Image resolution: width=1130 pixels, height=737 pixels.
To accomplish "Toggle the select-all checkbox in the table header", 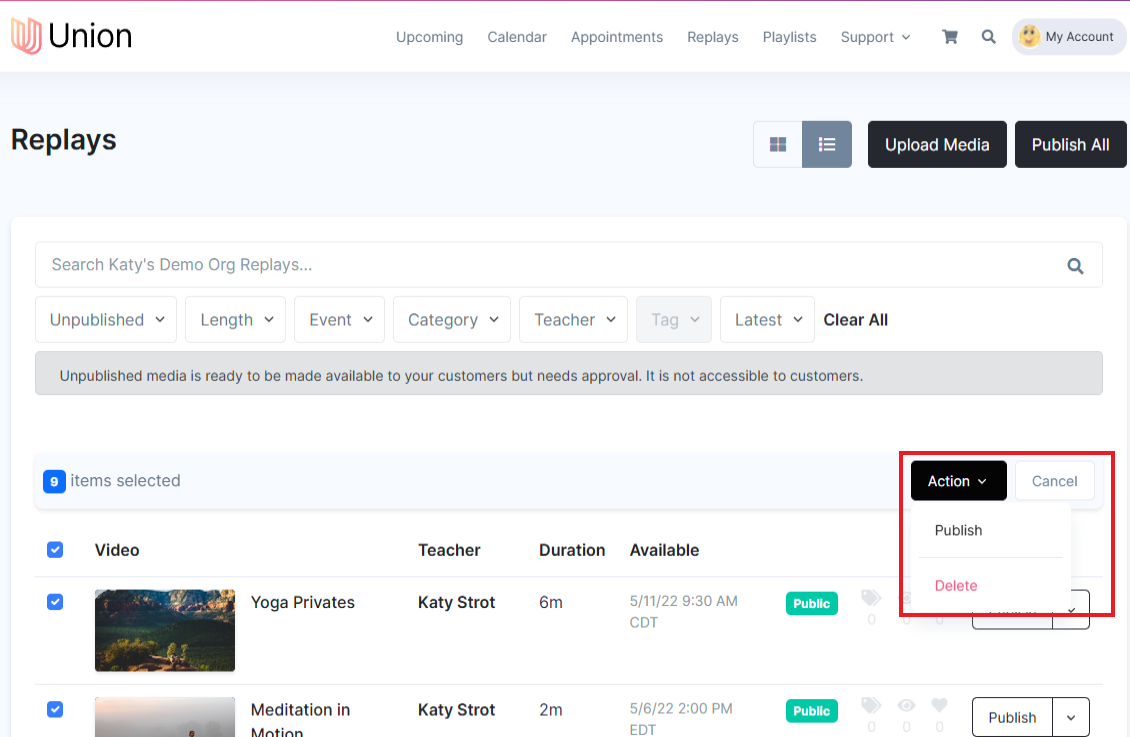I will [x=55, y=550].
